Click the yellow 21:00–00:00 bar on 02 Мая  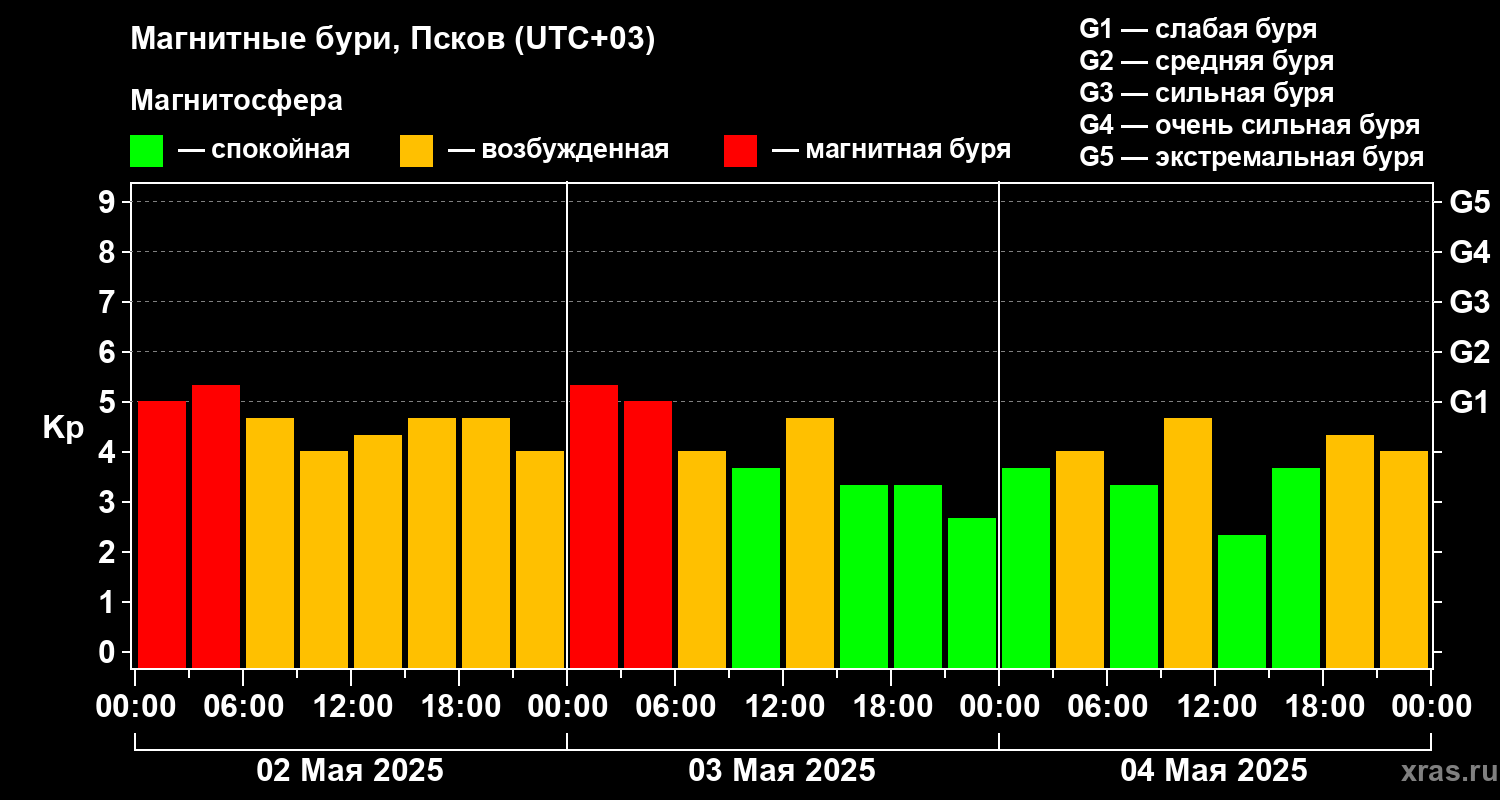pyautogui.click(x=540, y=559)
